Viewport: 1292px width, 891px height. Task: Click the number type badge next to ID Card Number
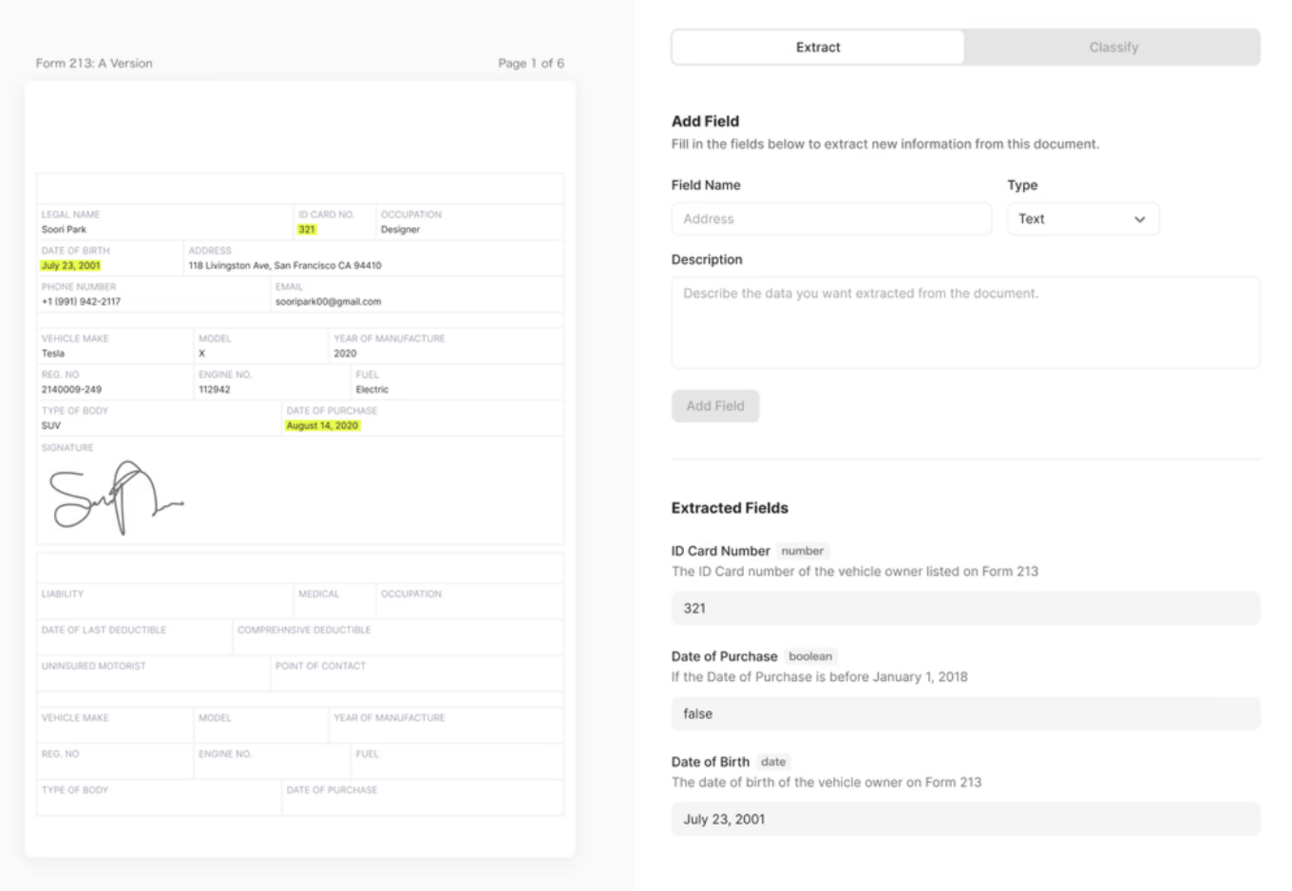(x=802, y=551)
